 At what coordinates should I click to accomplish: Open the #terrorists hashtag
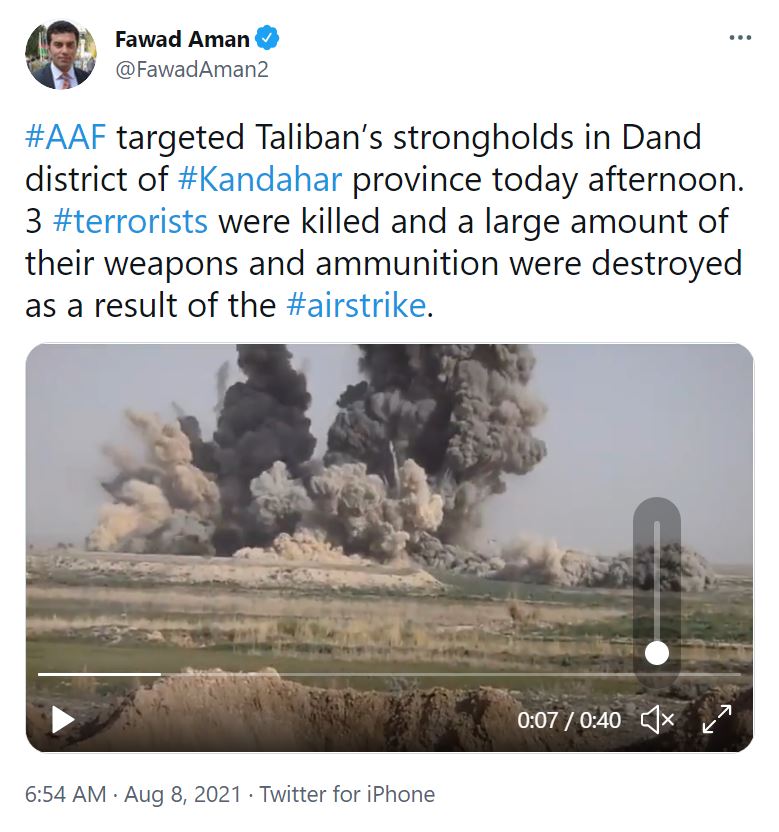[x=131, y=221]
